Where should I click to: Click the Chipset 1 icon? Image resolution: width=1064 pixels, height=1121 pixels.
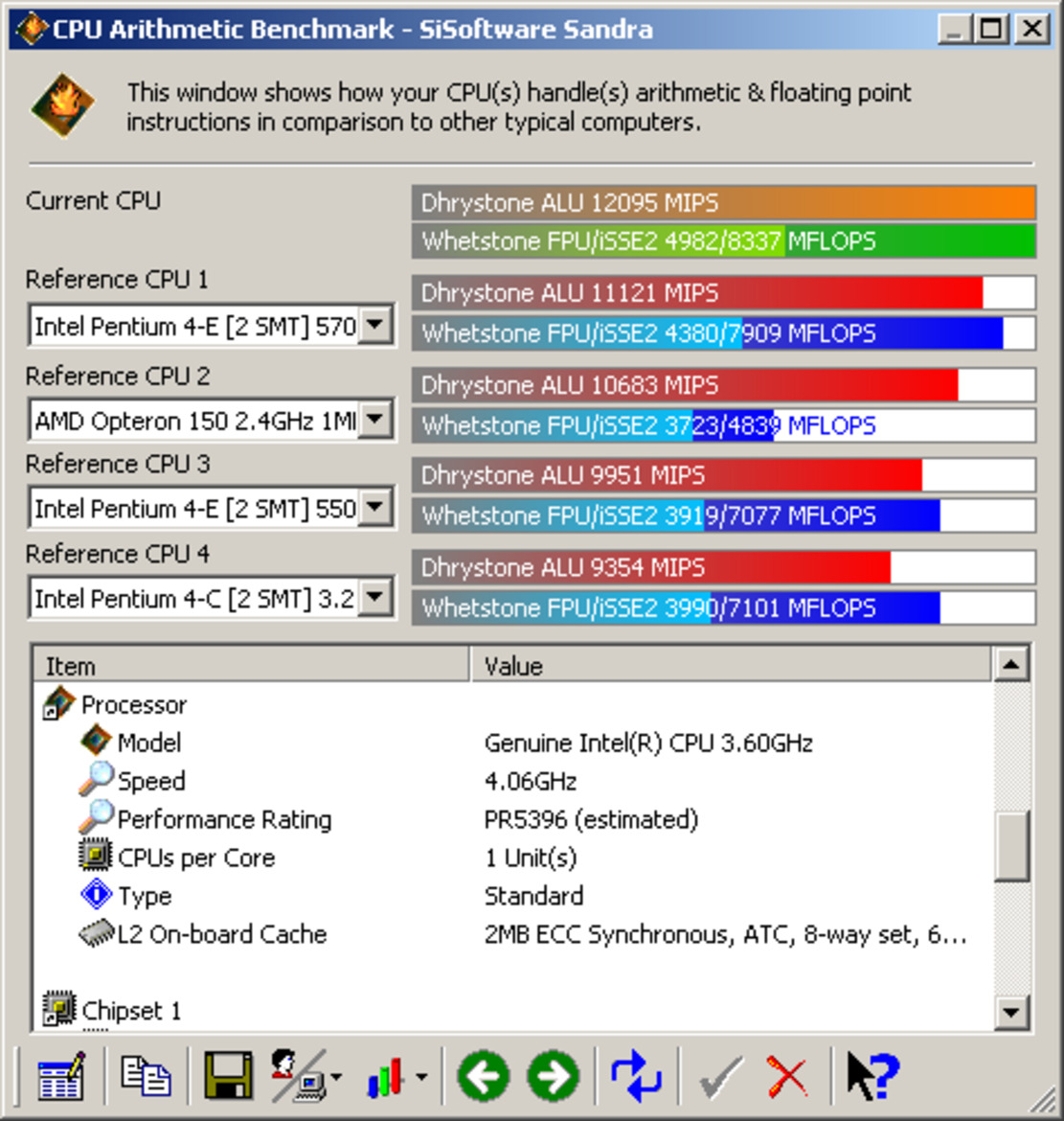(x=58, y=1009)
